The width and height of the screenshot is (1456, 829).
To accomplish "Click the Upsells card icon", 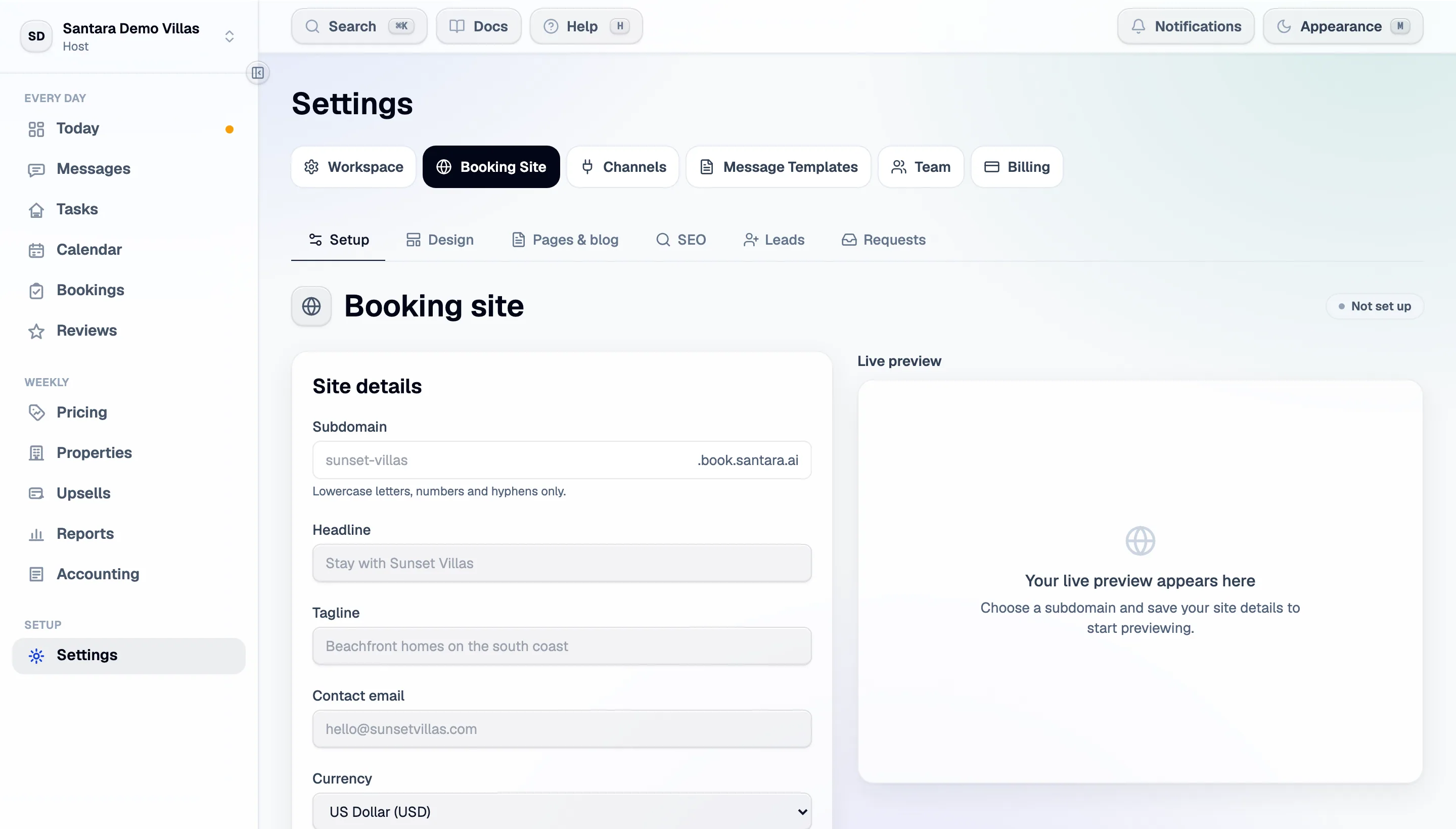I will (x=36, y=494).
